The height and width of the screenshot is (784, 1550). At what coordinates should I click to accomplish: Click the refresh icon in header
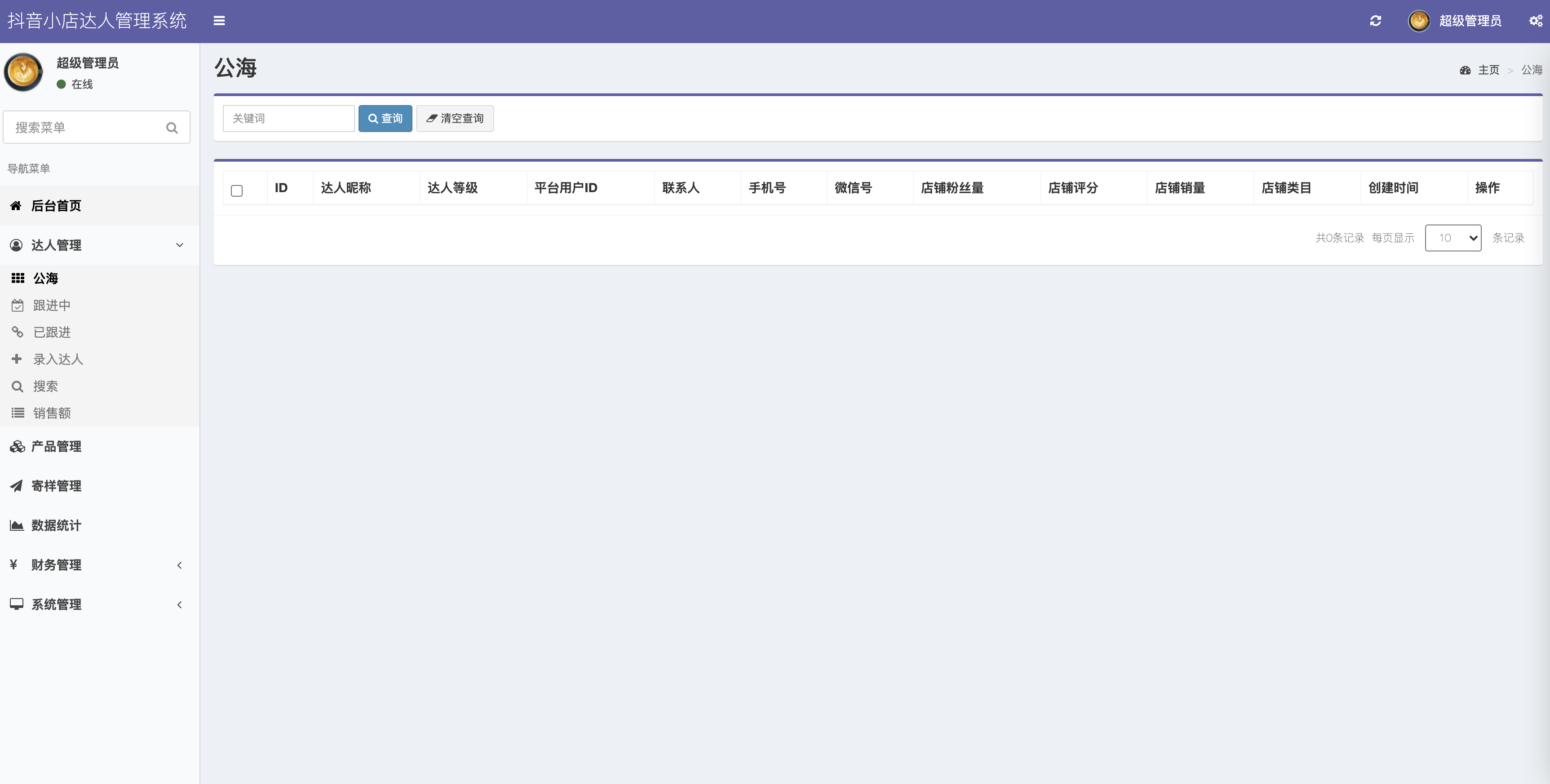click(1376, 21)
